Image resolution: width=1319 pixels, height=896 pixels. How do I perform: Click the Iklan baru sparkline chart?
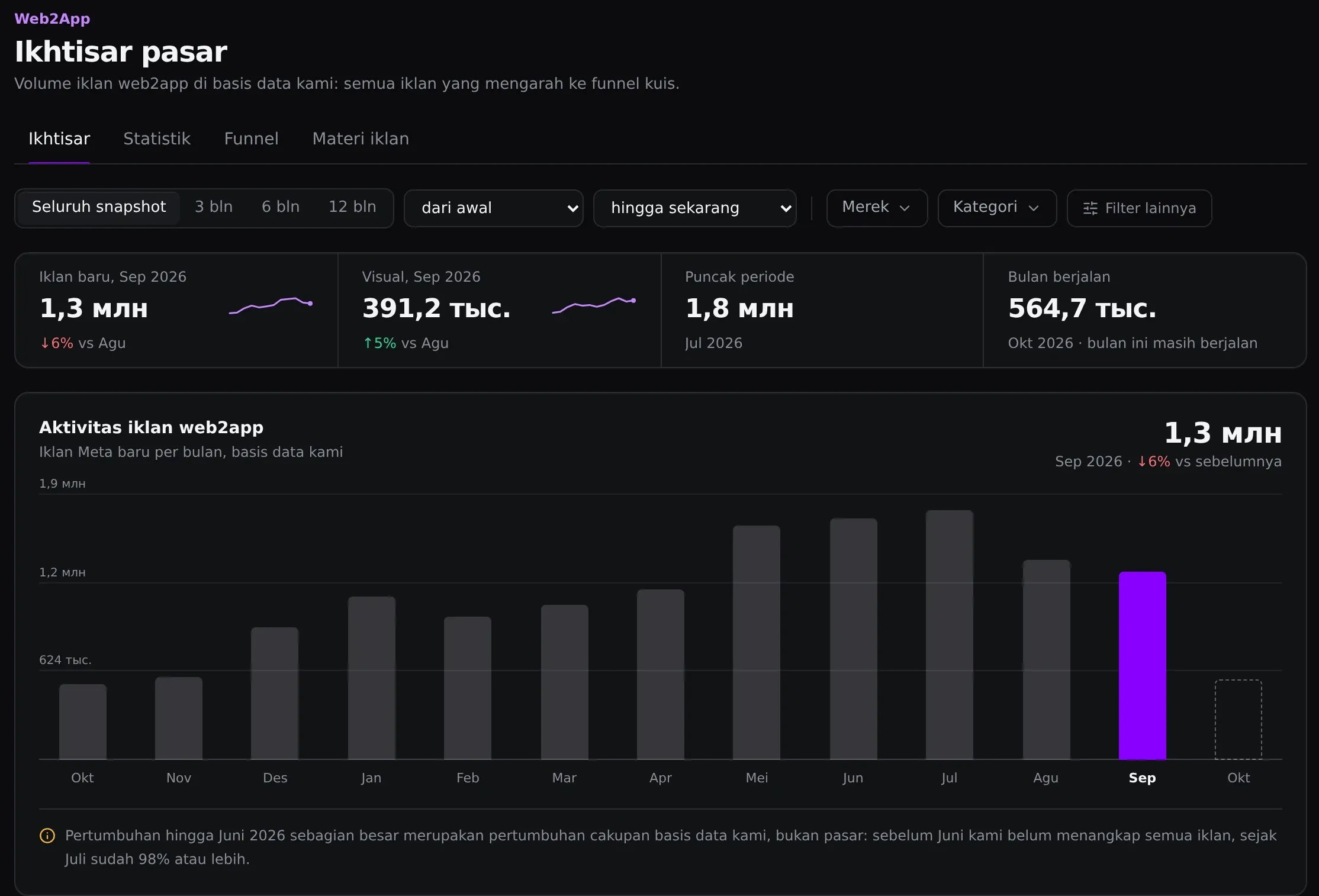271,305
